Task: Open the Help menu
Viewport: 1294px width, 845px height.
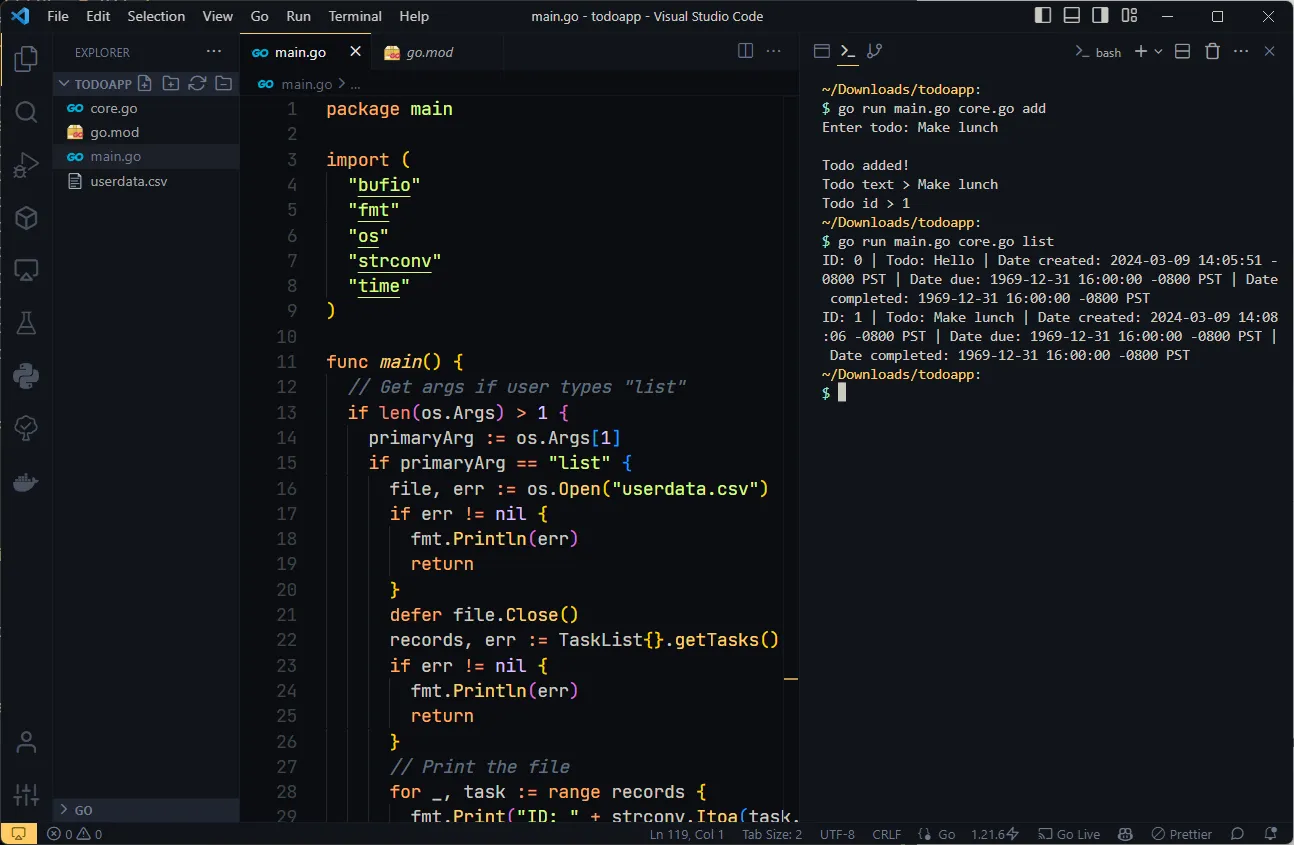Action: tap(414, 16)
